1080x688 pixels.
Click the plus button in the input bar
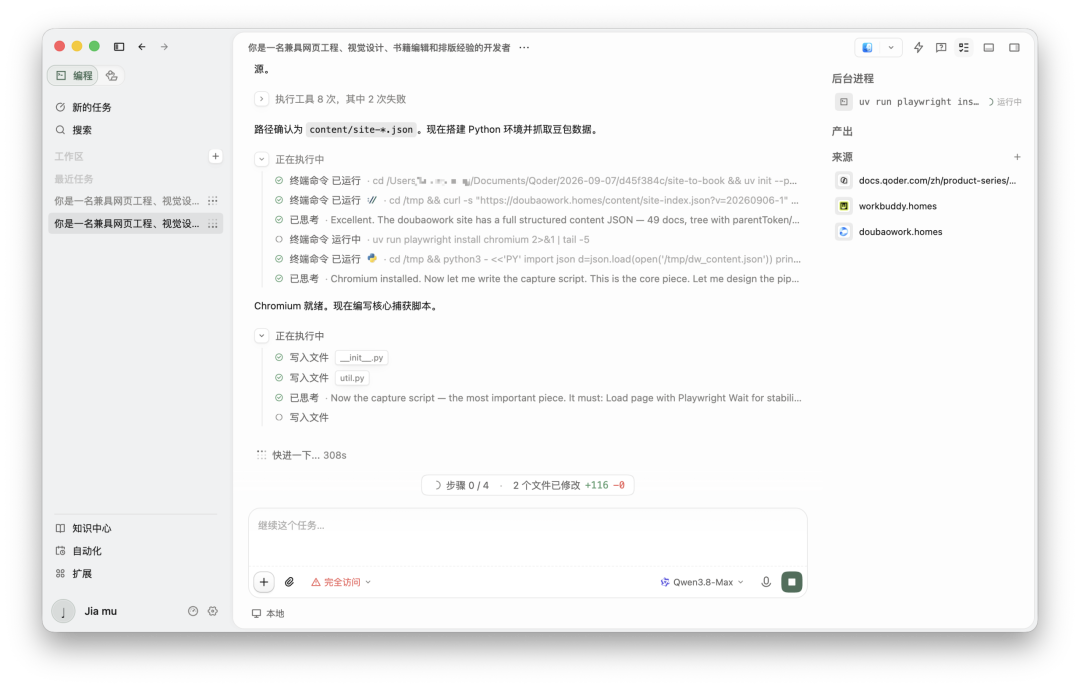coord(264,582)
